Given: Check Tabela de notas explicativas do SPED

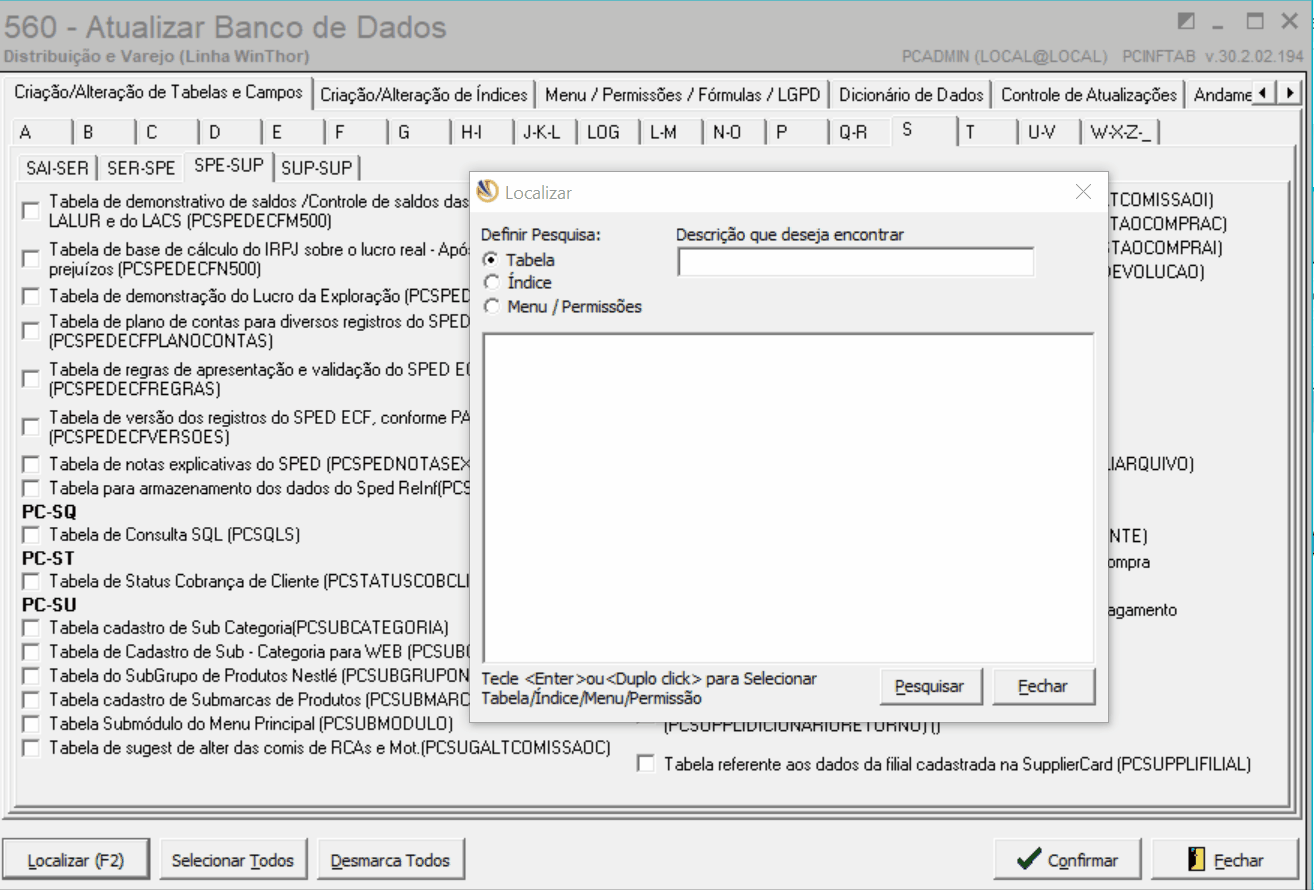Looking at the screenshot, I should (31, 465).
